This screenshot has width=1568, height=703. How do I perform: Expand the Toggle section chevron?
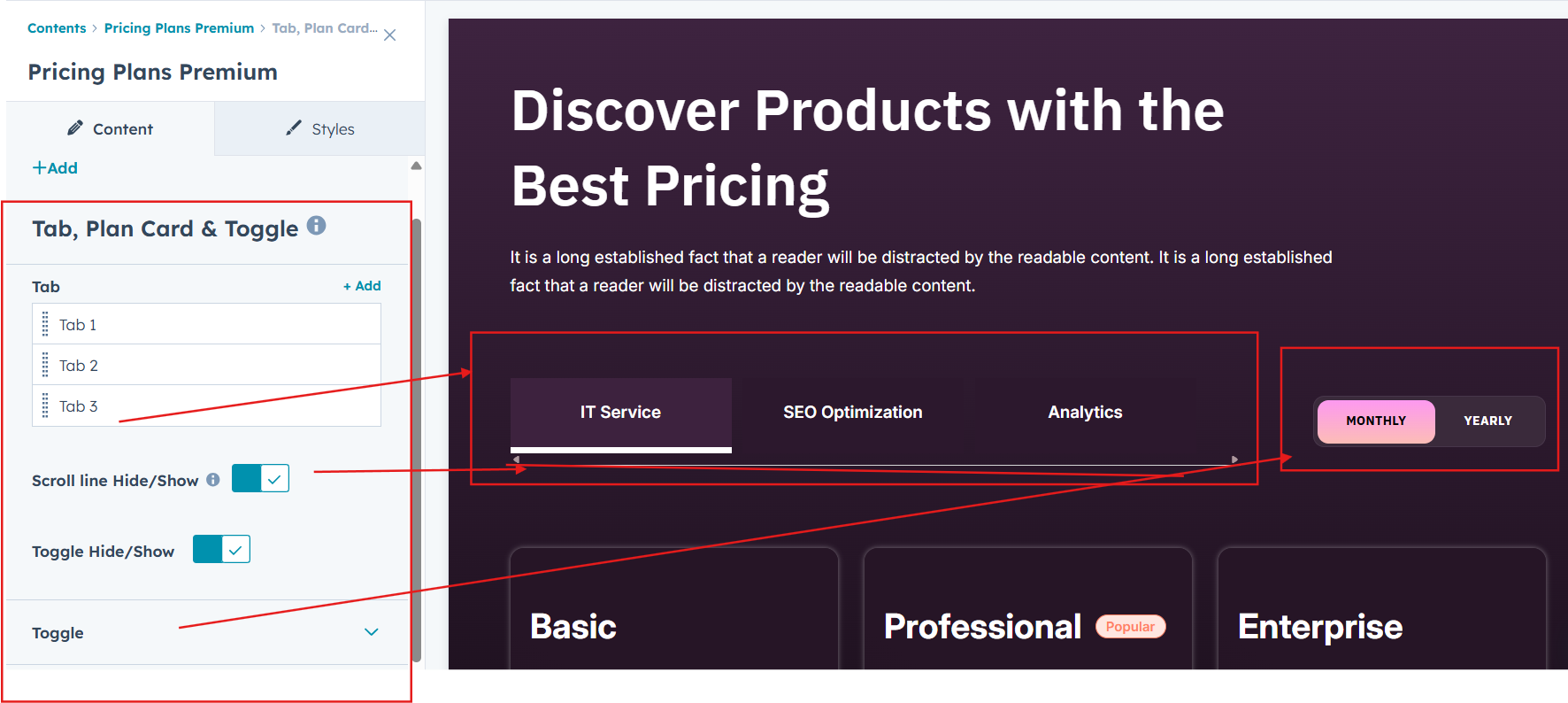coord(372,632)
